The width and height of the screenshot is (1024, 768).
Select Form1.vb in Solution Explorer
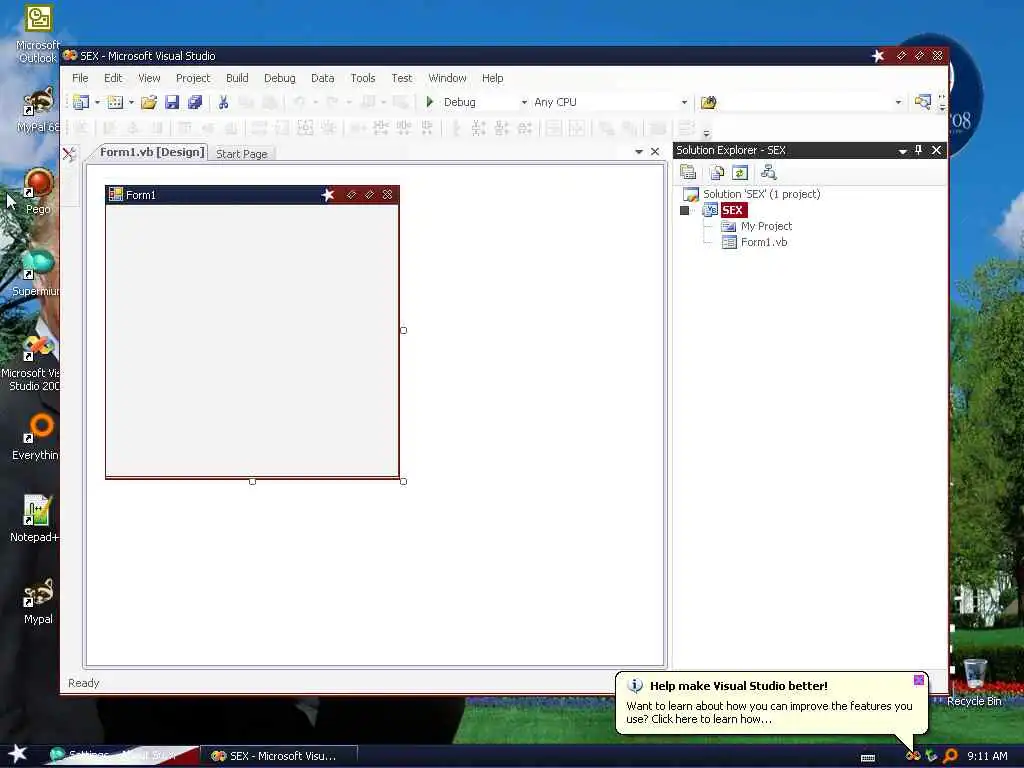pyautogui.click(x=763, y=242)
